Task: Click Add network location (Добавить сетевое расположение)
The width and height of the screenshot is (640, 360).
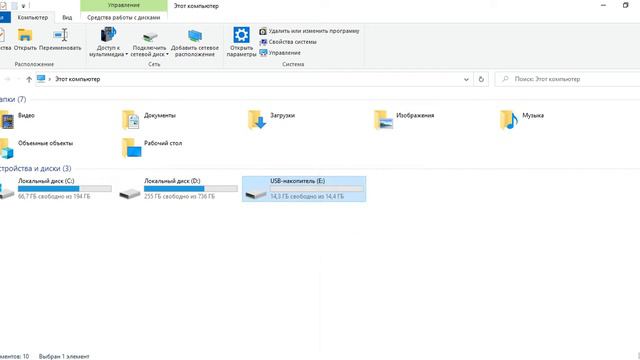Action: coord(195,43)
